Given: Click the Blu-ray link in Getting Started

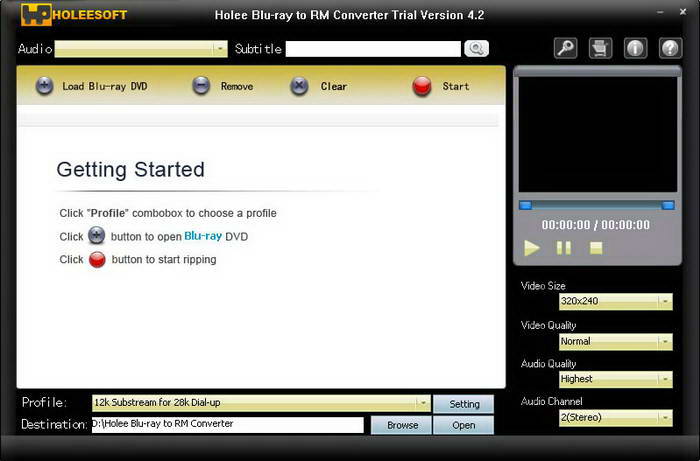Looking at the screenshot, I should [x=203, y=236].
